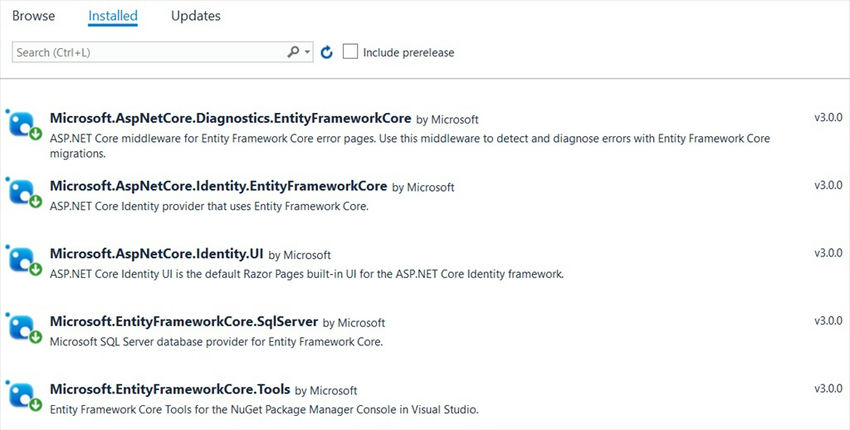This screenshot has height=430, width=850.
Task: Click EntityFrameworkCore.SqlServer package icon
Action: pos(22,328)
